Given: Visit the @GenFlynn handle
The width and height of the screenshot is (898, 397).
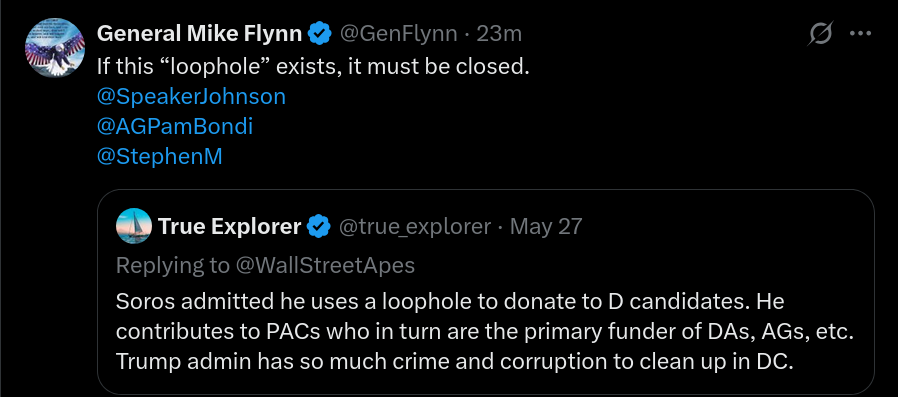Looking at the screenshot, I should pyautogui.click(x=399, y=34).
